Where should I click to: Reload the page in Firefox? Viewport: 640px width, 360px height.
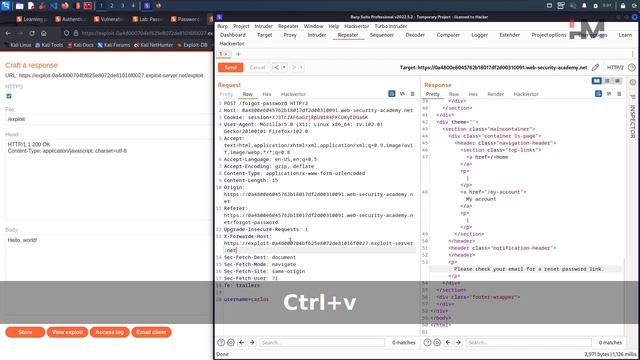32,33
